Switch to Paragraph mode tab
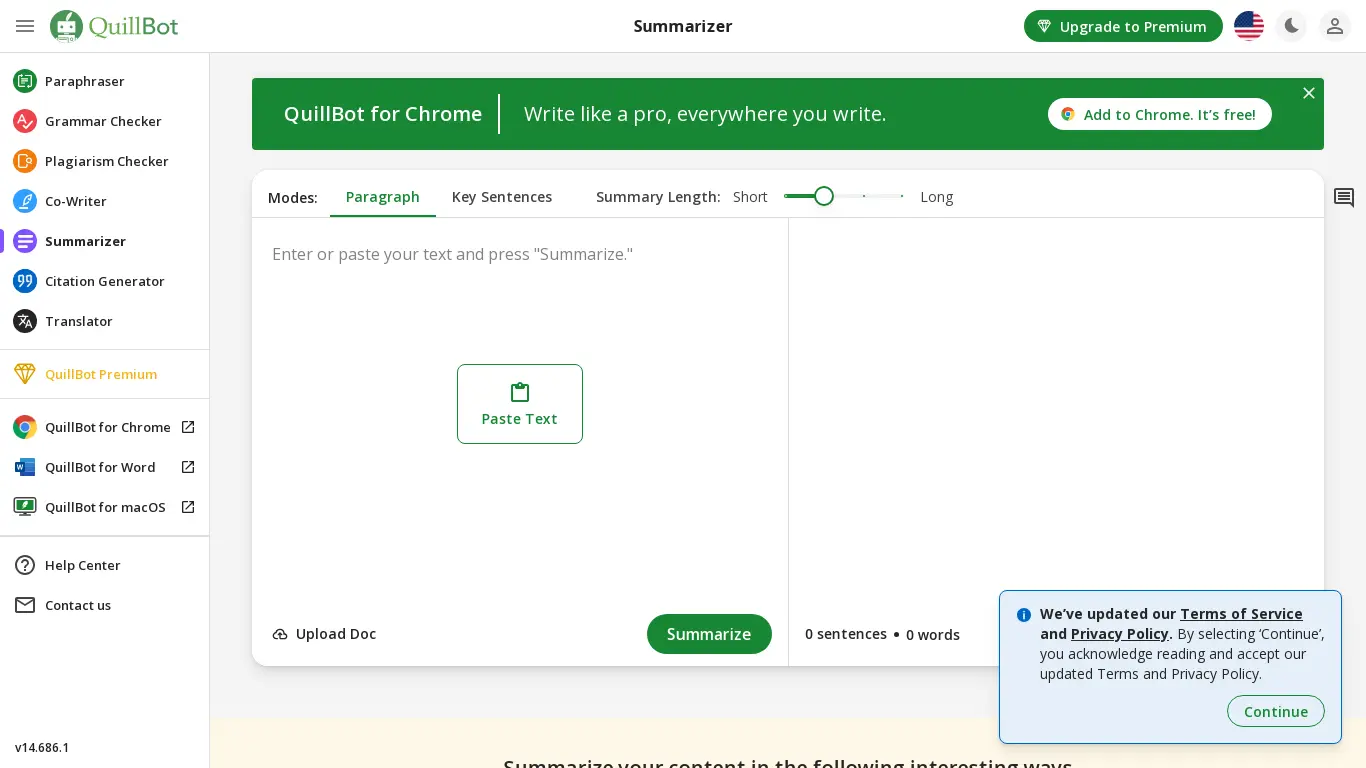 [383, 197]
